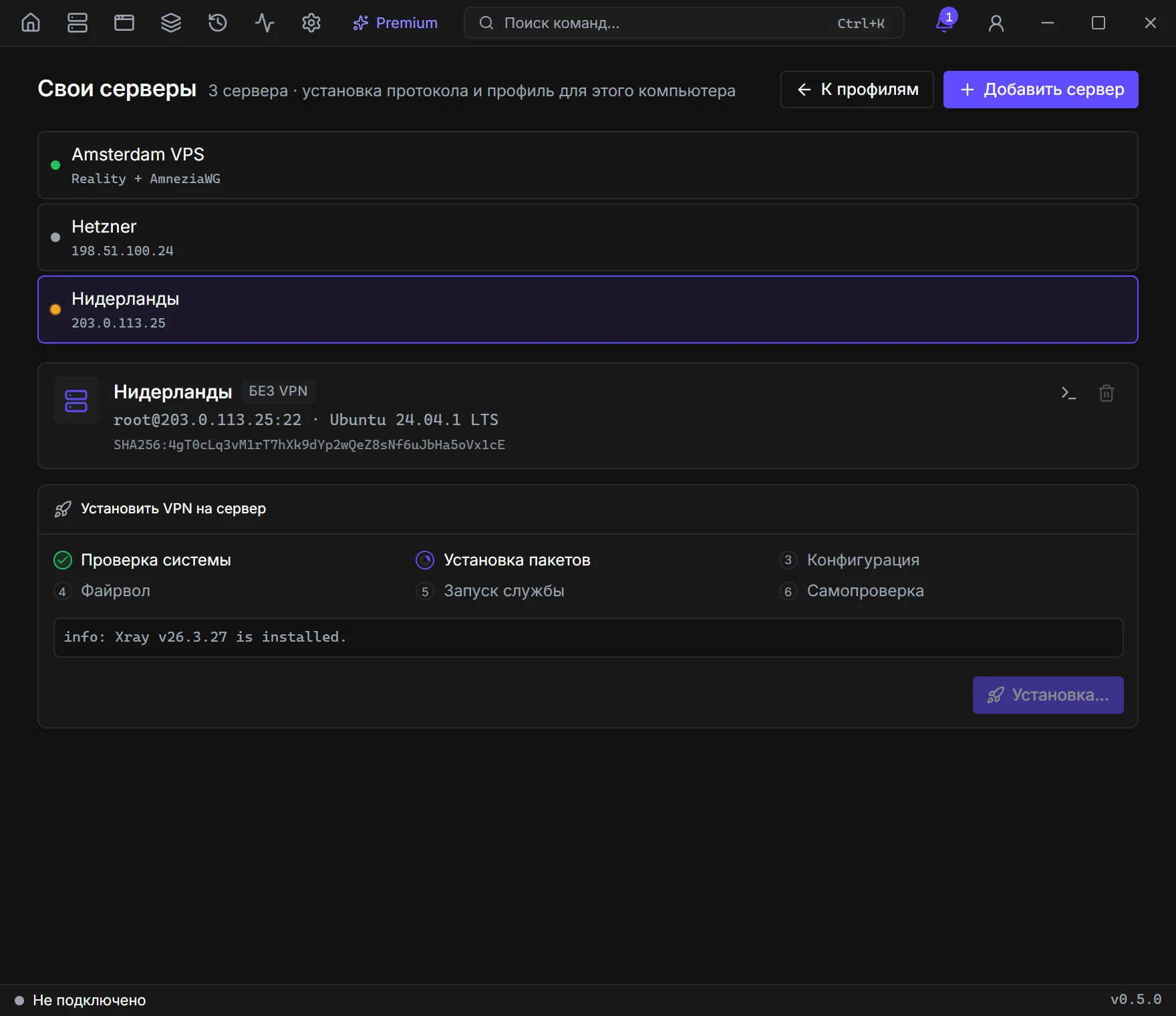Select the Нидерланды server row
Image resolution: width=1176 pixels, height=1016 pixels.
point(587,309)
